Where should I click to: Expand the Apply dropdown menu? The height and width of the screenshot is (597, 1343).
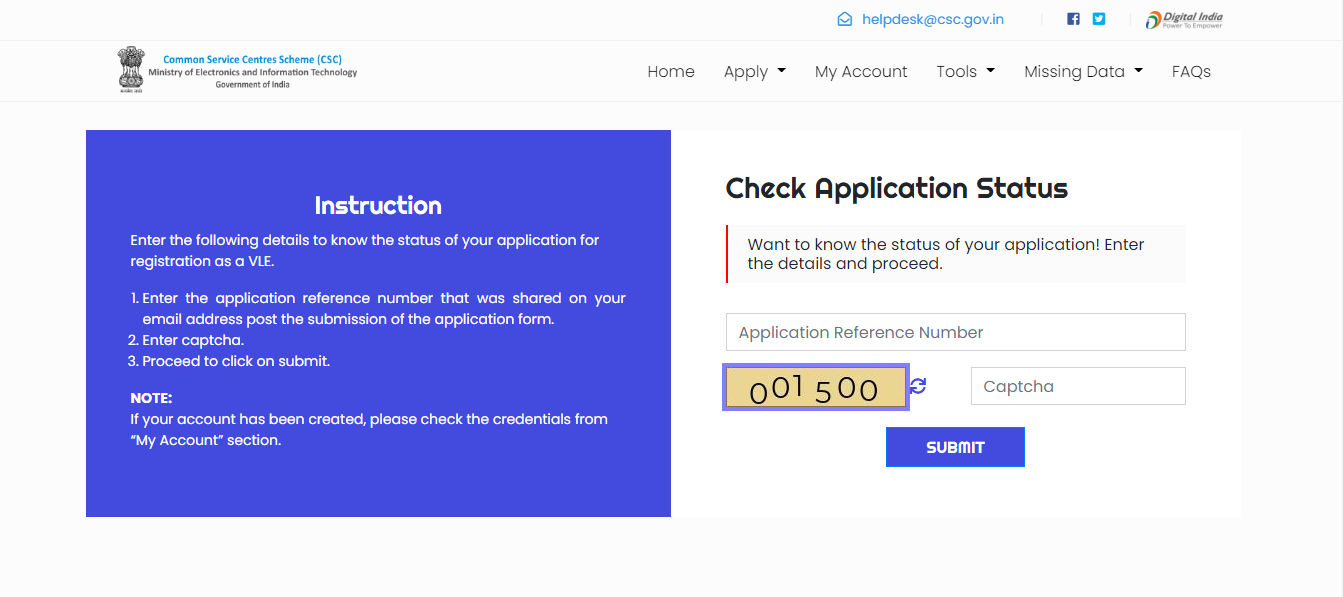[x=754, y=71]
